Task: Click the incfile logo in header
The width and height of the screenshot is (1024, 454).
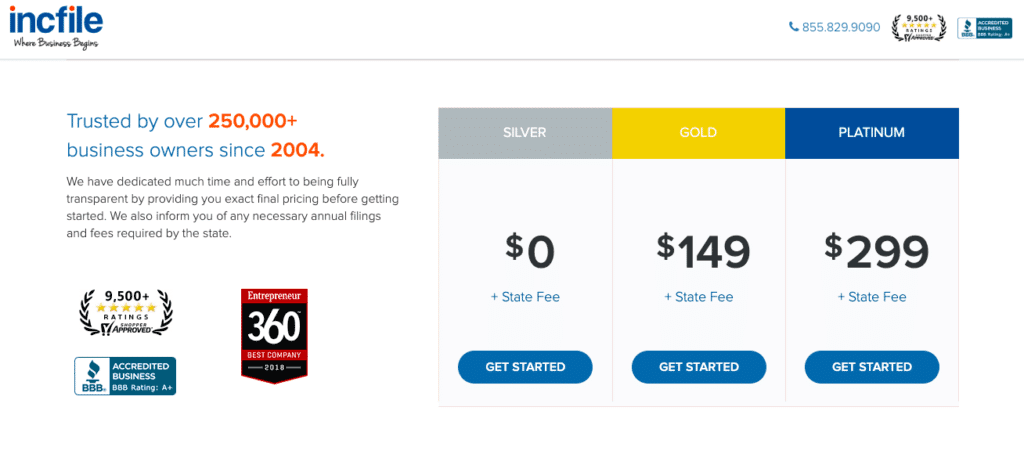Action: 56,27
